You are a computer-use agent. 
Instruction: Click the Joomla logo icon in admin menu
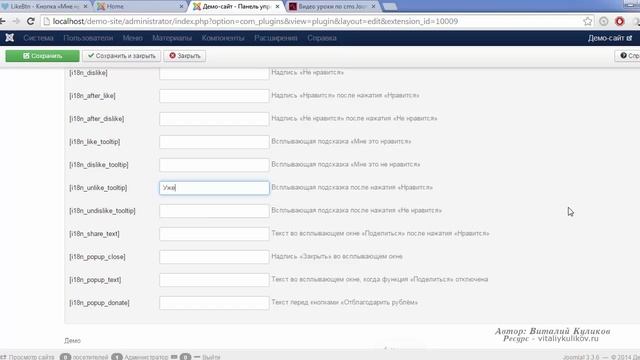pos(9,38)
